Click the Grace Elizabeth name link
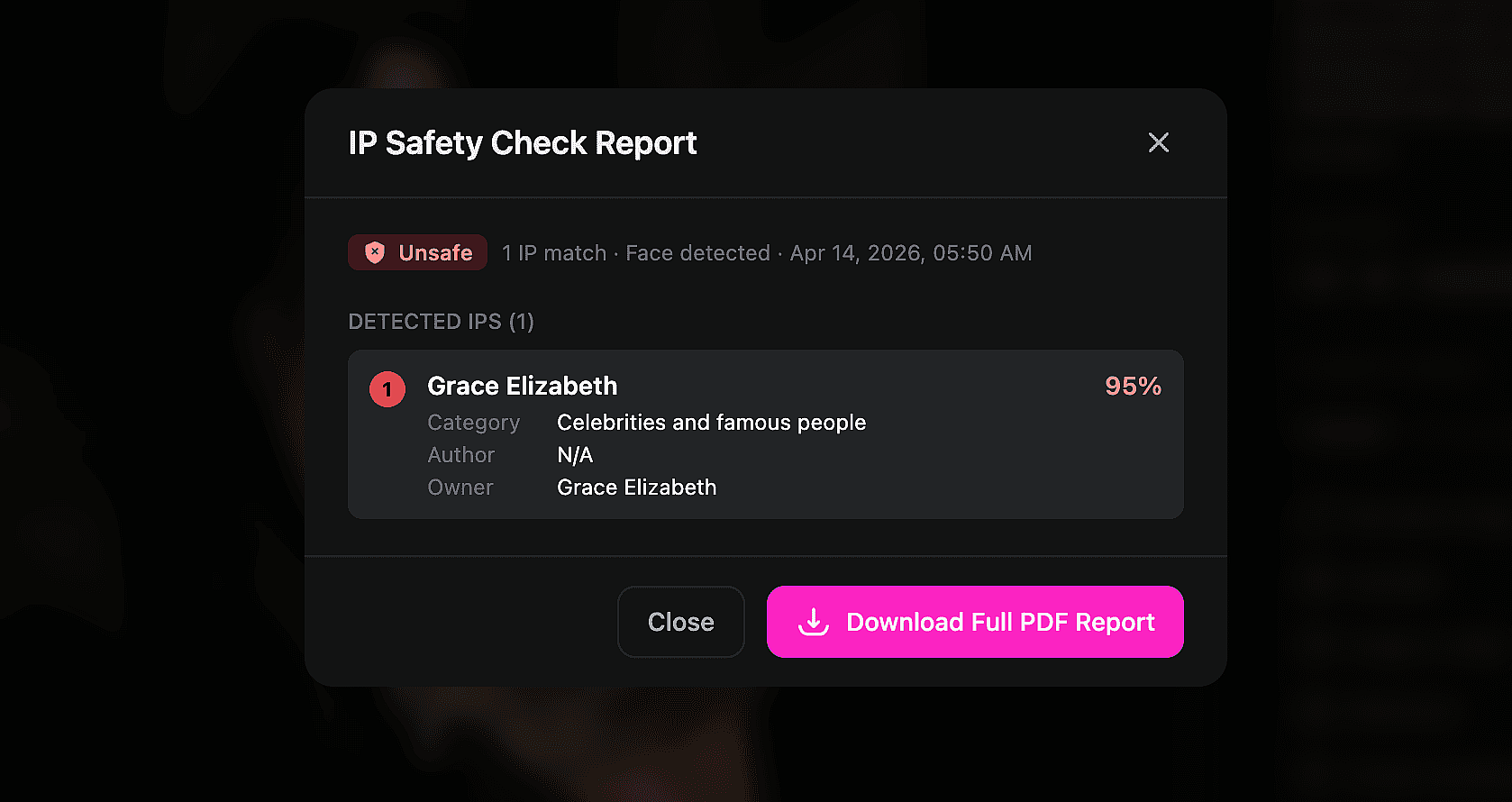Viewport: 1512px width, 802px height. pyautogui.click(x=522, y=386)
